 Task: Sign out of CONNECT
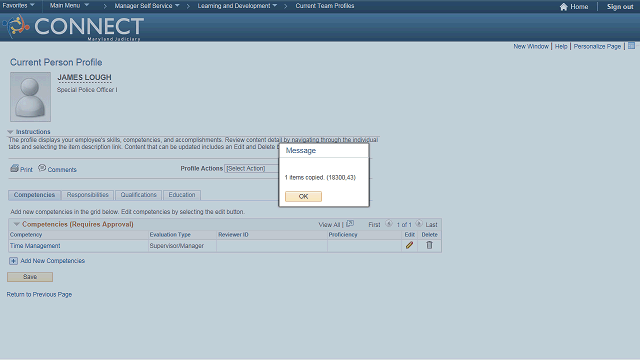tap(620, 7)
